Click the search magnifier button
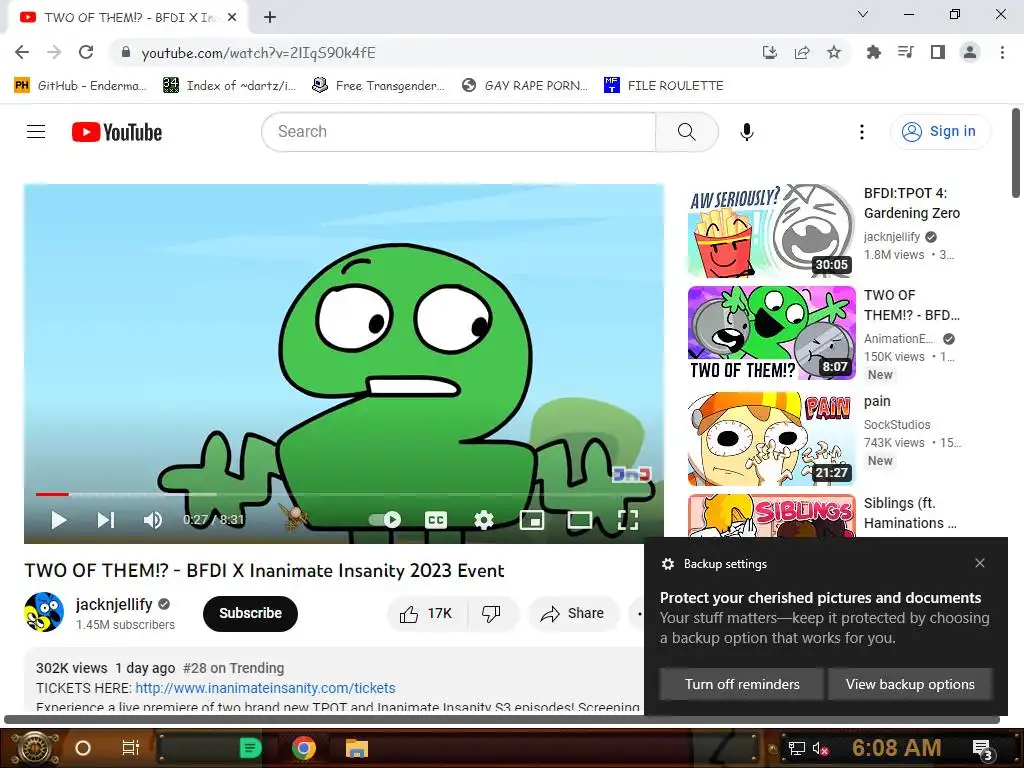 click(686, 132)
